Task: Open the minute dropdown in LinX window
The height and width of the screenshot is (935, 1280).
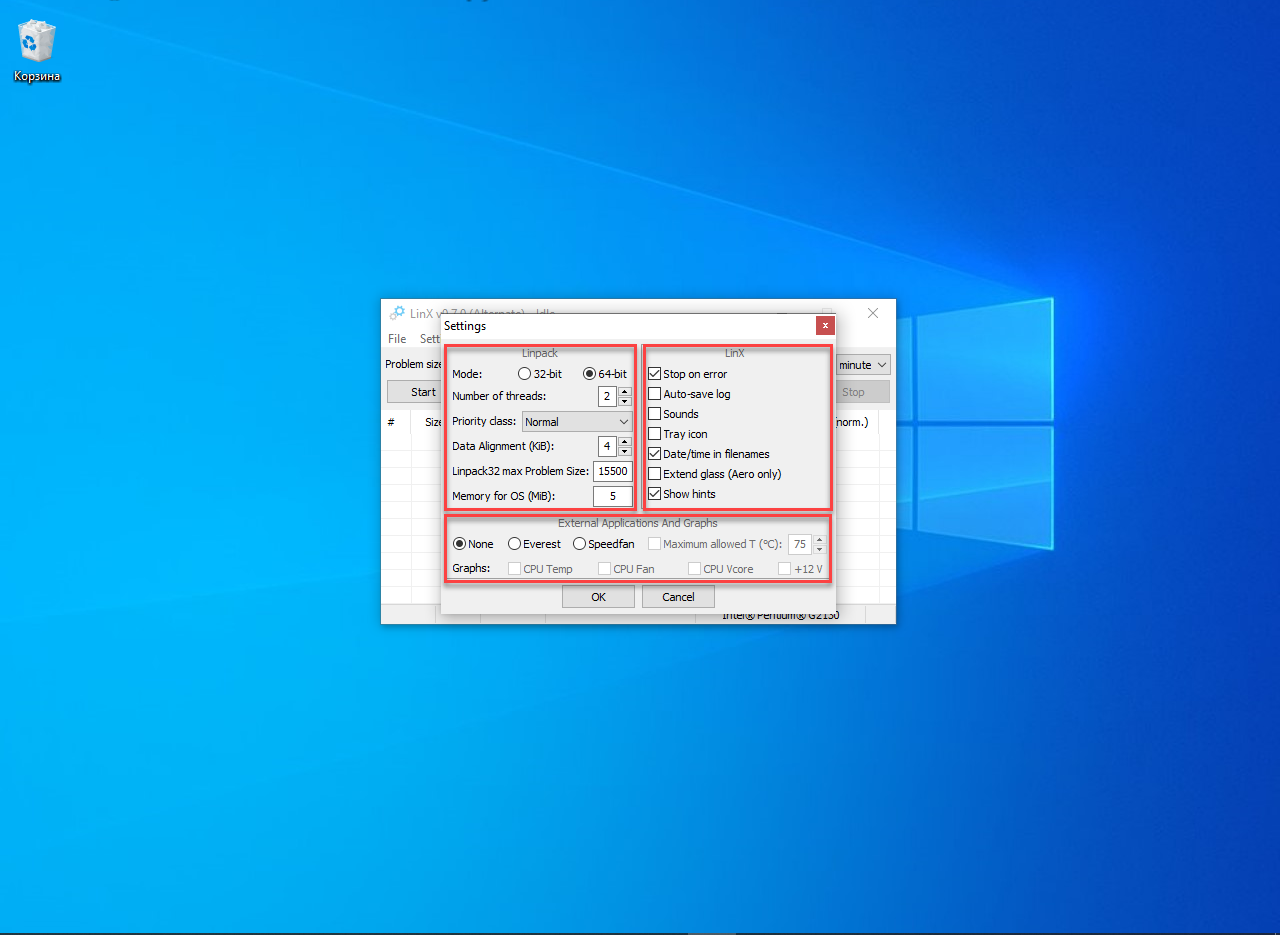Action: (x=863, y=365)
